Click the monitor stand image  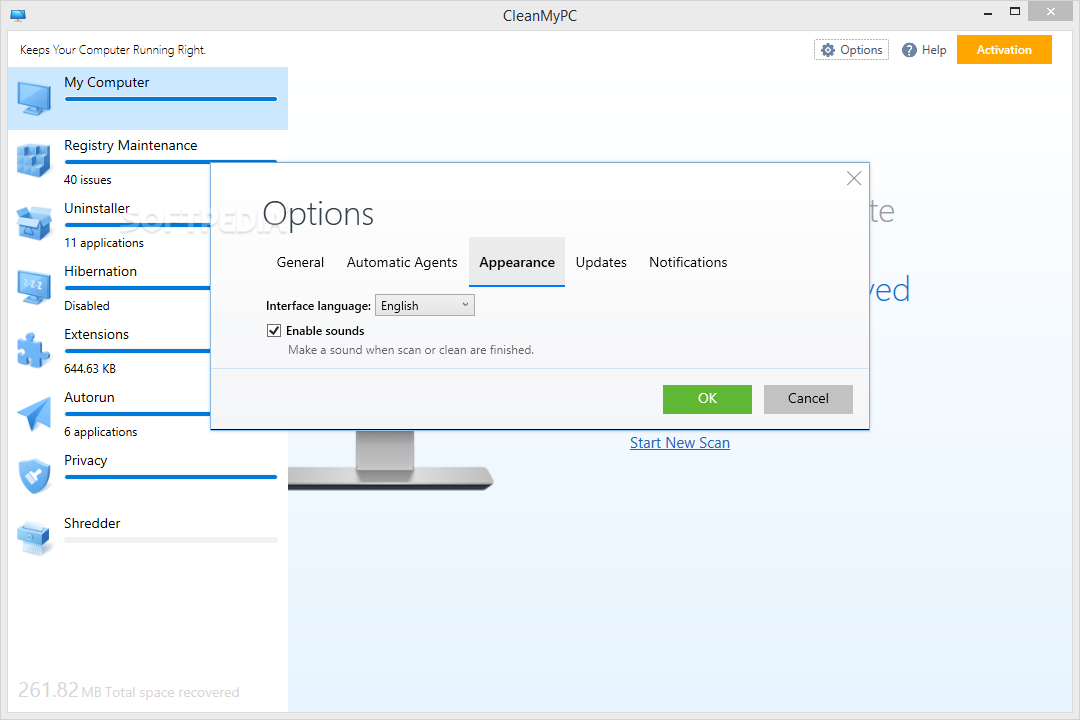click(390, 462)
